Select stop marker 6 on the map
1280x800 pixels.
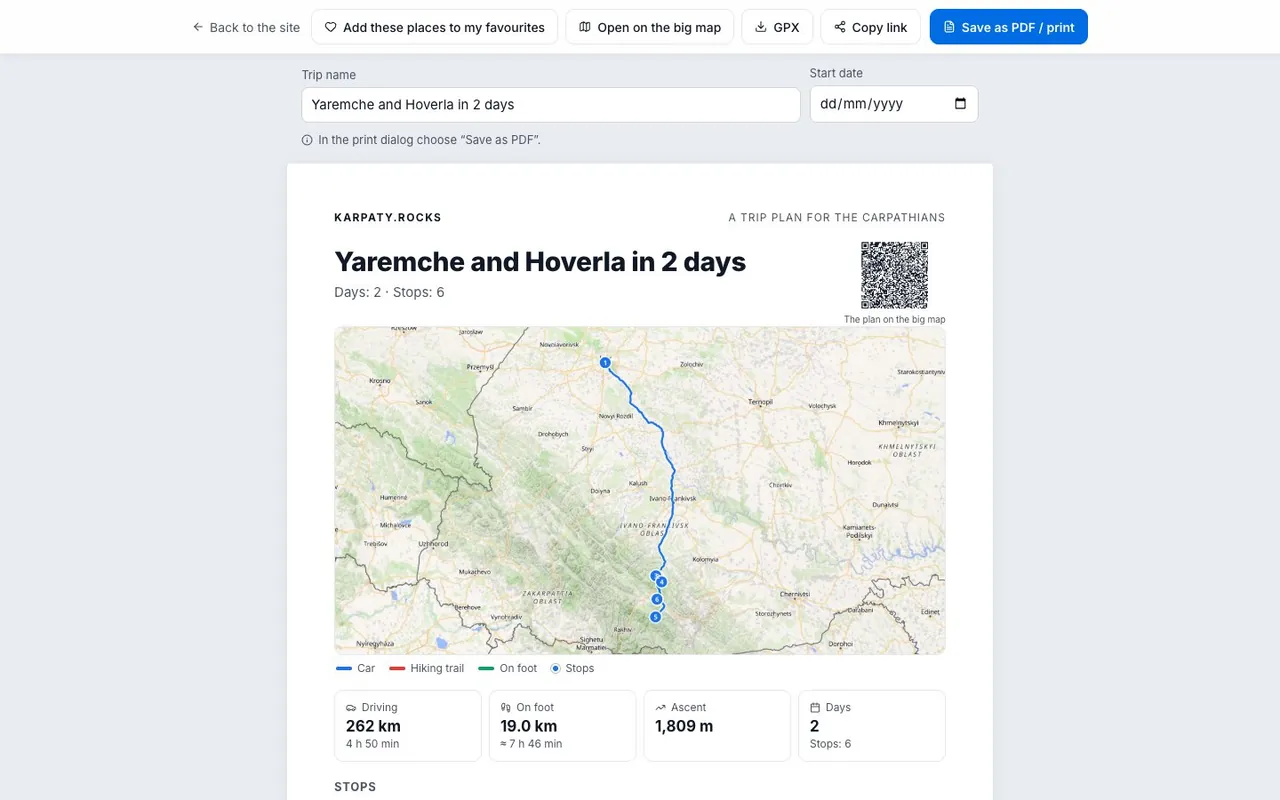tap(657, 599)
